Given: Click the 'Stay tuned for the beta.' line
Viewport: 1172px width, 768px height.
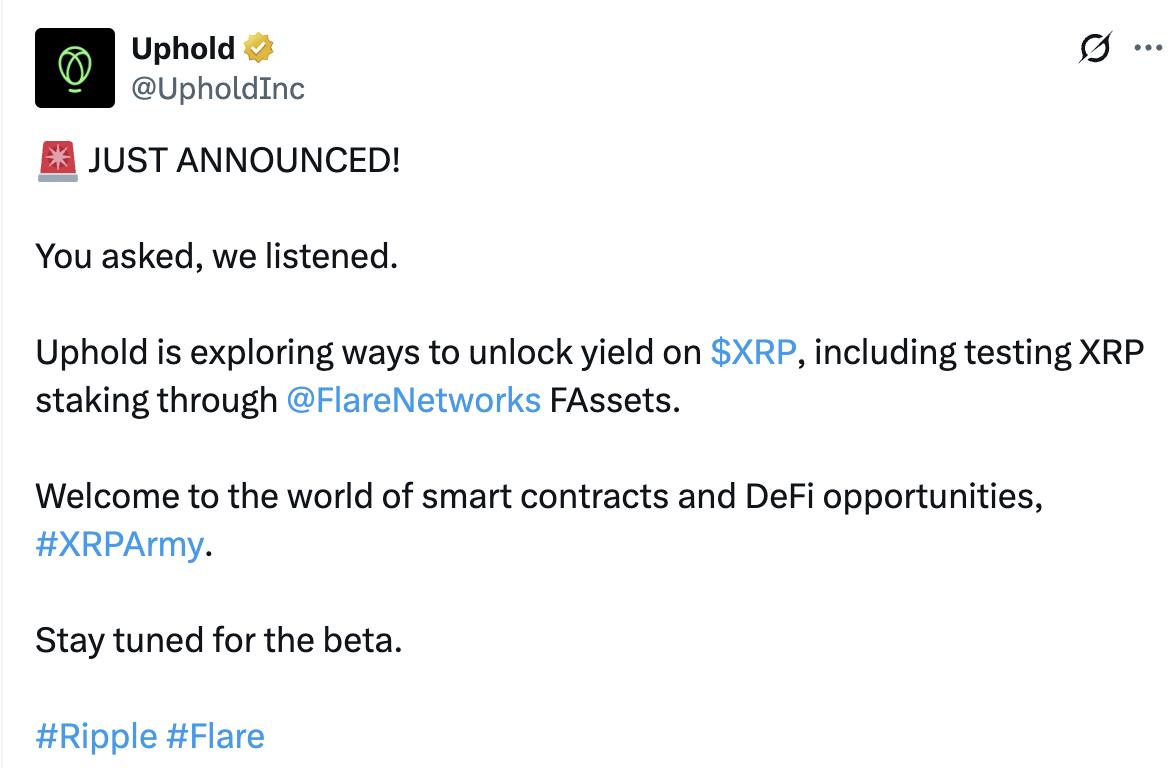Looking at the screenshot, I should tap(218, 640).
